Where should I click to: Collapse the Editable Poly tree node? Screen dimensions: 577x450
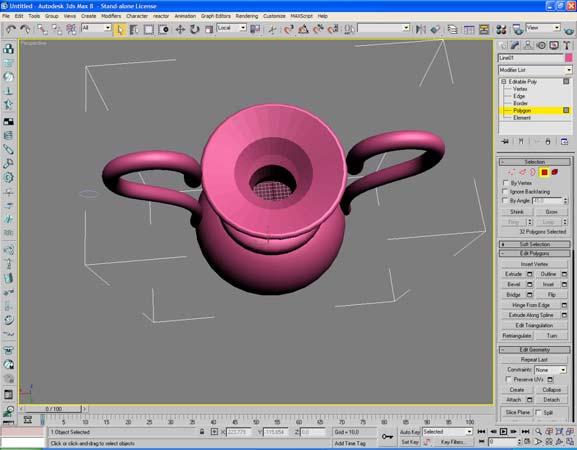tap(504, 82)
